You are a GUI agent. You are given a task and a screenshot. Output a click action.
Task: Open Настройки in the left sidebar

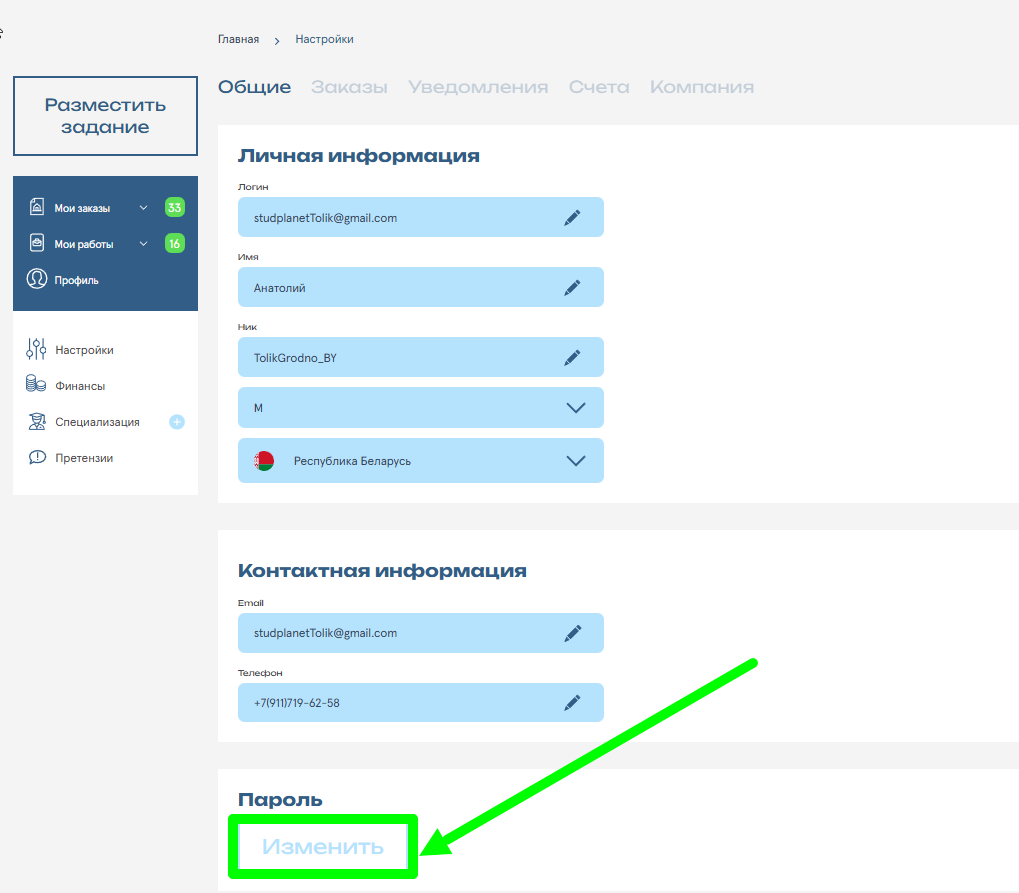tap(84, 350)
